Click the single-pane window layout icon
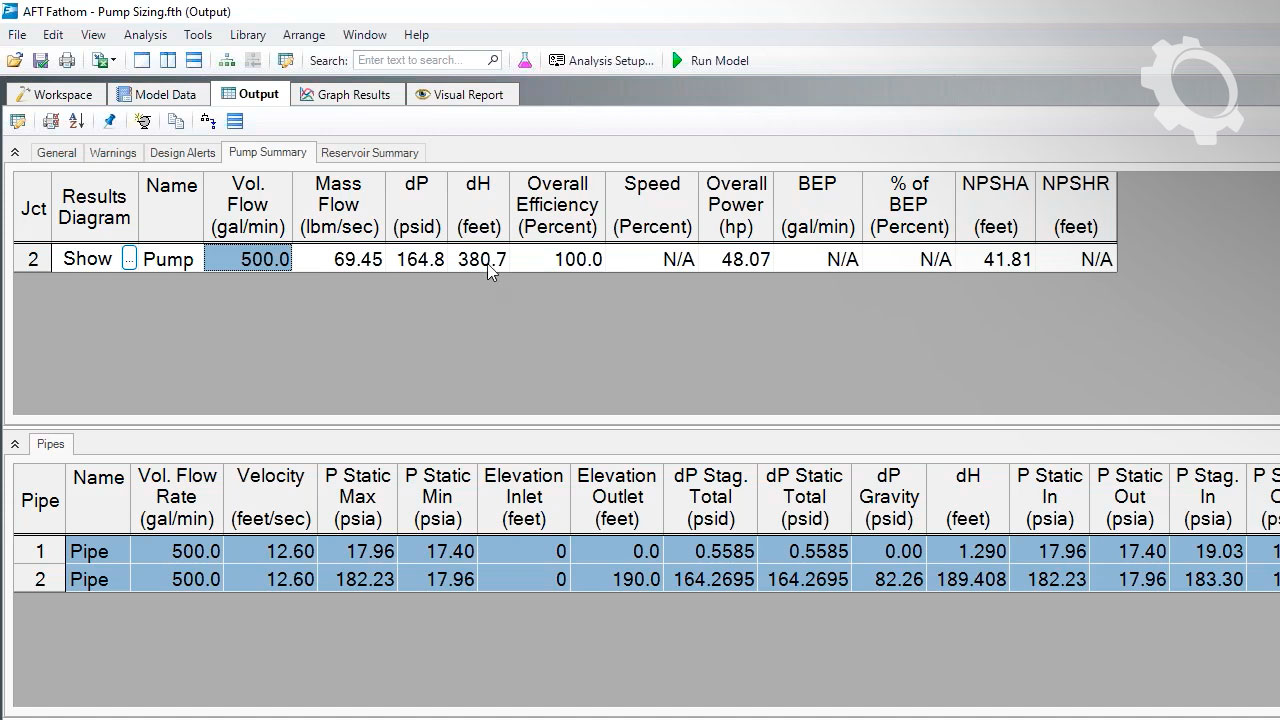The image size is (1280, 720). coord(142,61)
